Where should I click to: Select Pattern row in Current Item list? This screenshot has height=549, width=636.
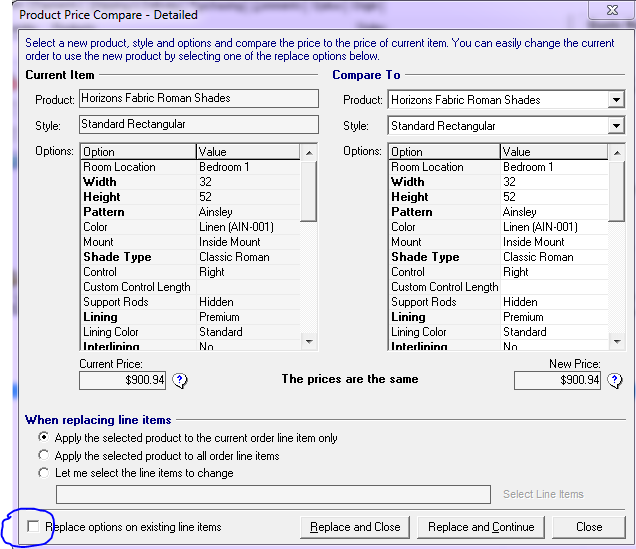190,212
